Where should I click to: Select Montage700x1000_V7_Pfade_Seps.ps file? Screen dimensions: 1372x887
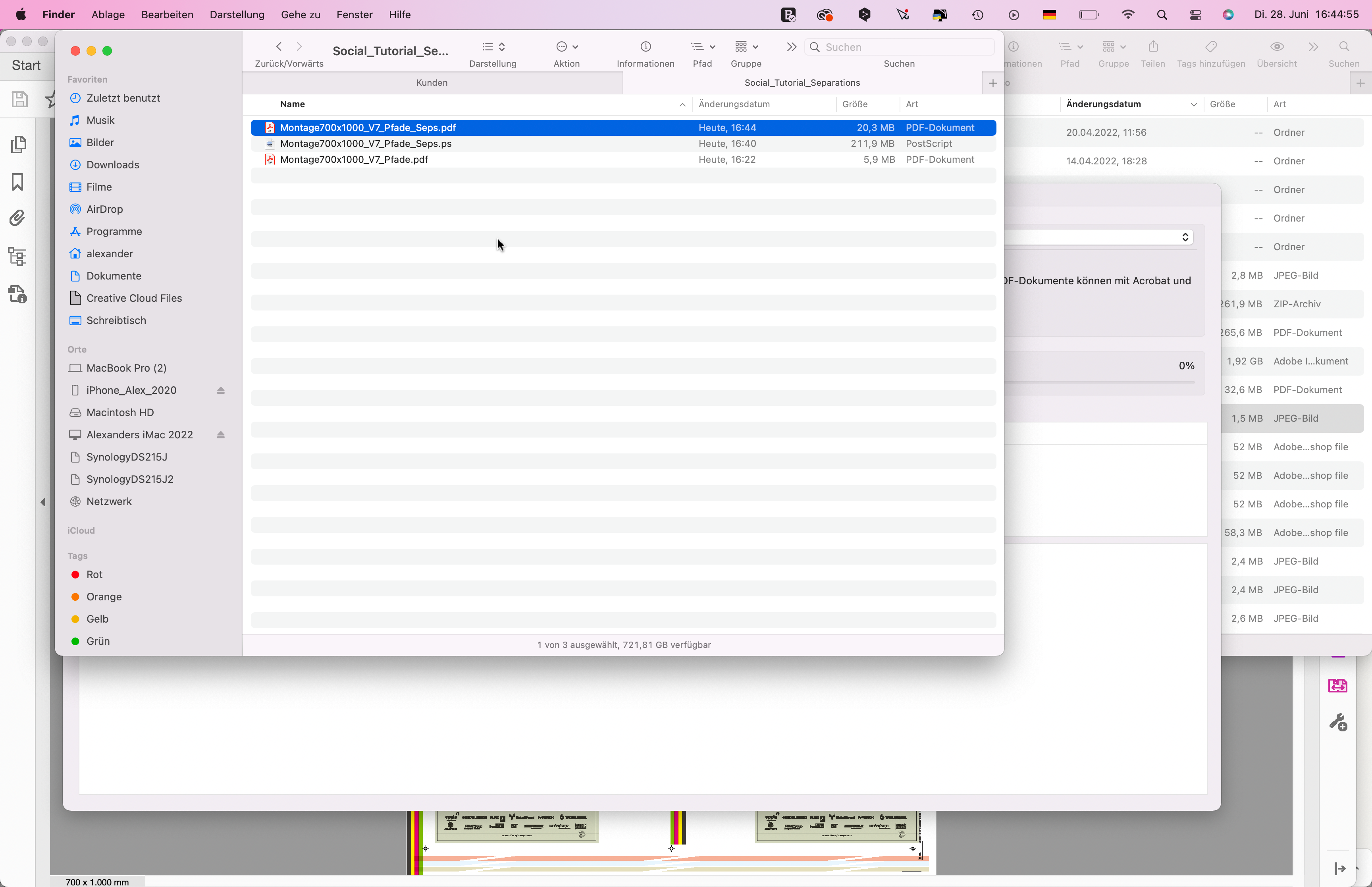click(366, 143)
